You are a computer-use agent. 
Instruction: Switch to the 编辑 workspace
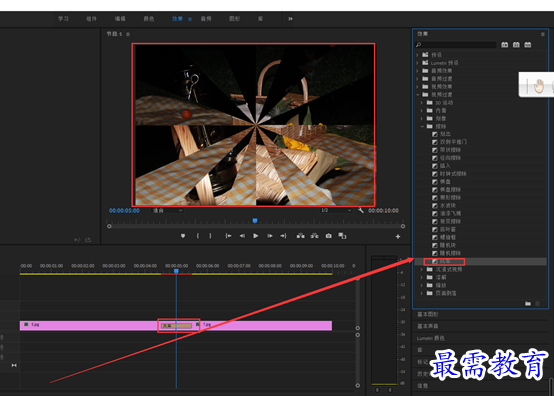(x=120, y=19)
